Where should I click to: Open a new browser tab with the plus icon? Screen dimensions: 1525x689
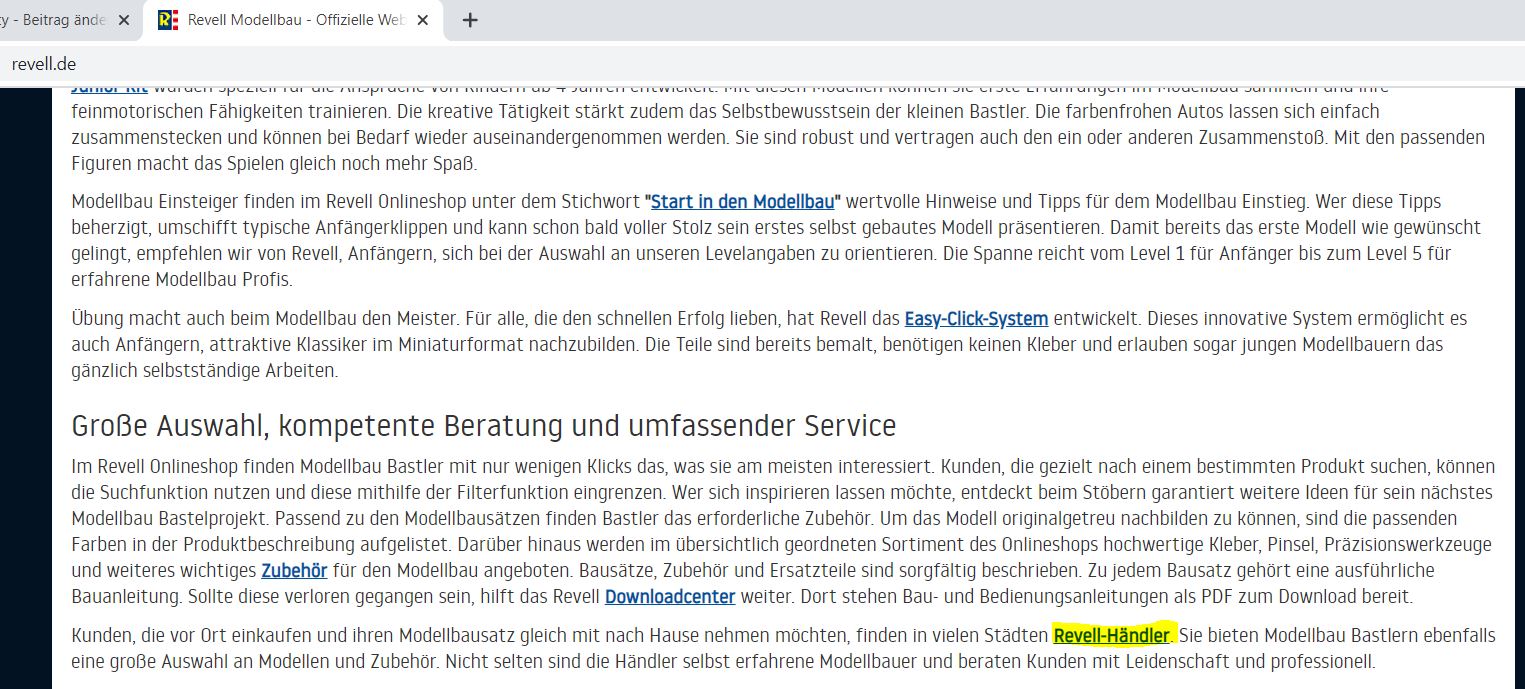pos(470,19)
